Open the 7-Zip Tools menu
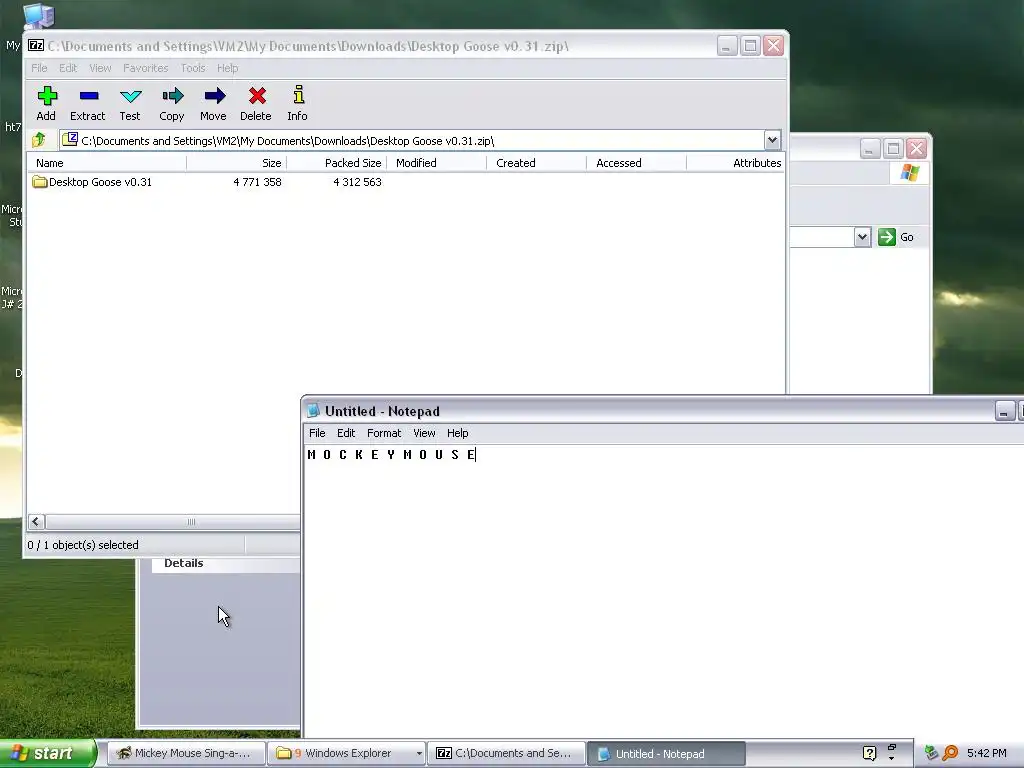This screenshot has height=768, width=1024. [193, 68]
